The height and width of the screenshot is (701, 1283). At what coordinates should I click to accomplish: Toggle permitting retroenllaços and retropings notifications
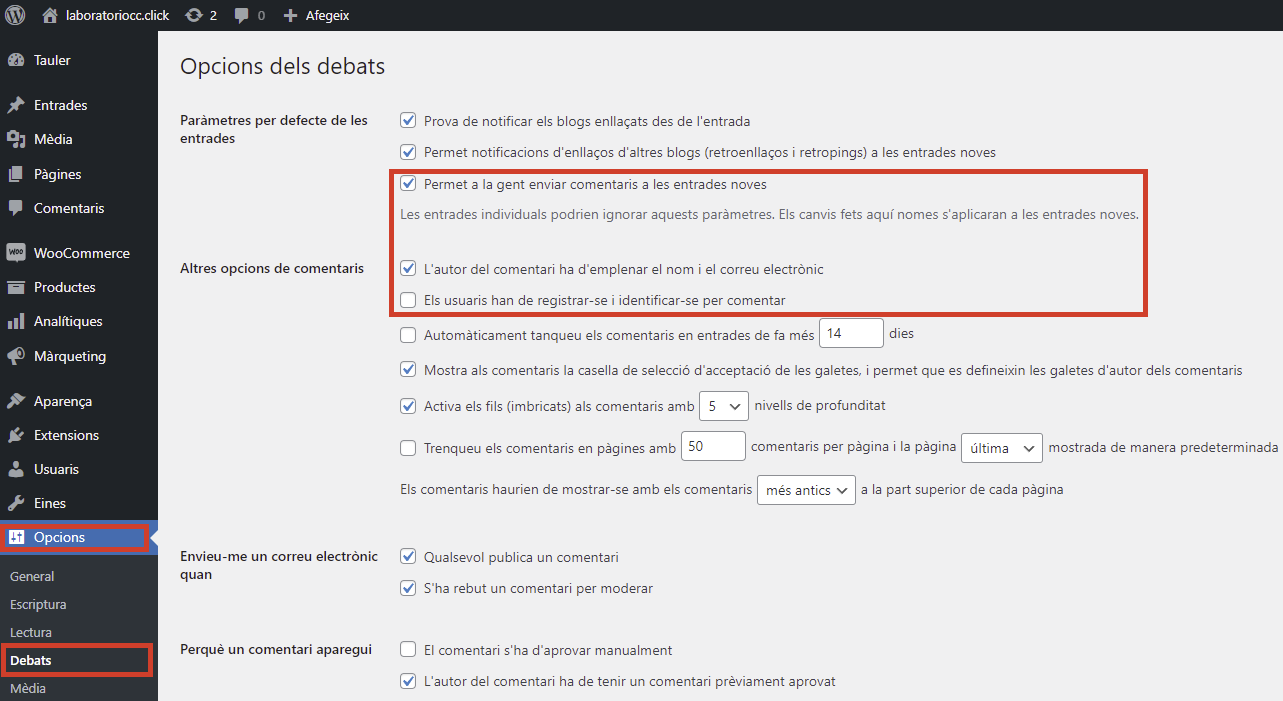click(x=408, y=152)
